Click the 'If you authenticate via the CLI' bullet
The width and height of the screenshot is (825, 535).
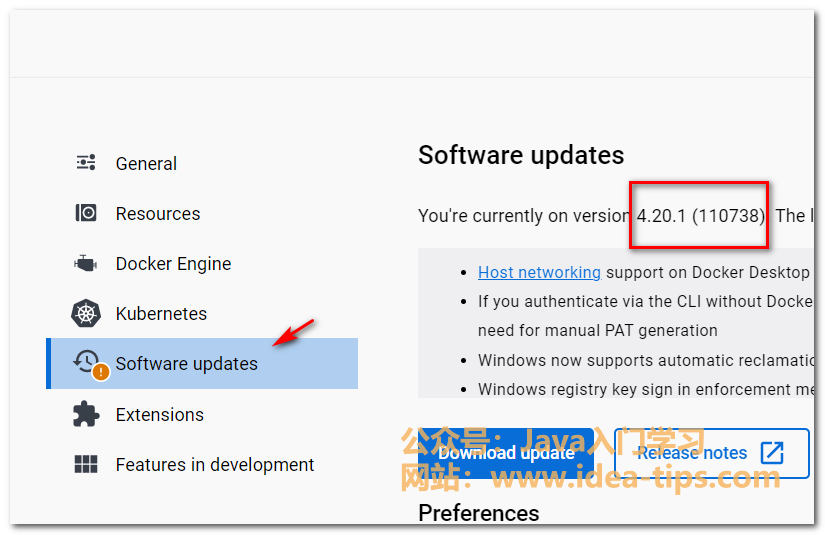point(646,301)
